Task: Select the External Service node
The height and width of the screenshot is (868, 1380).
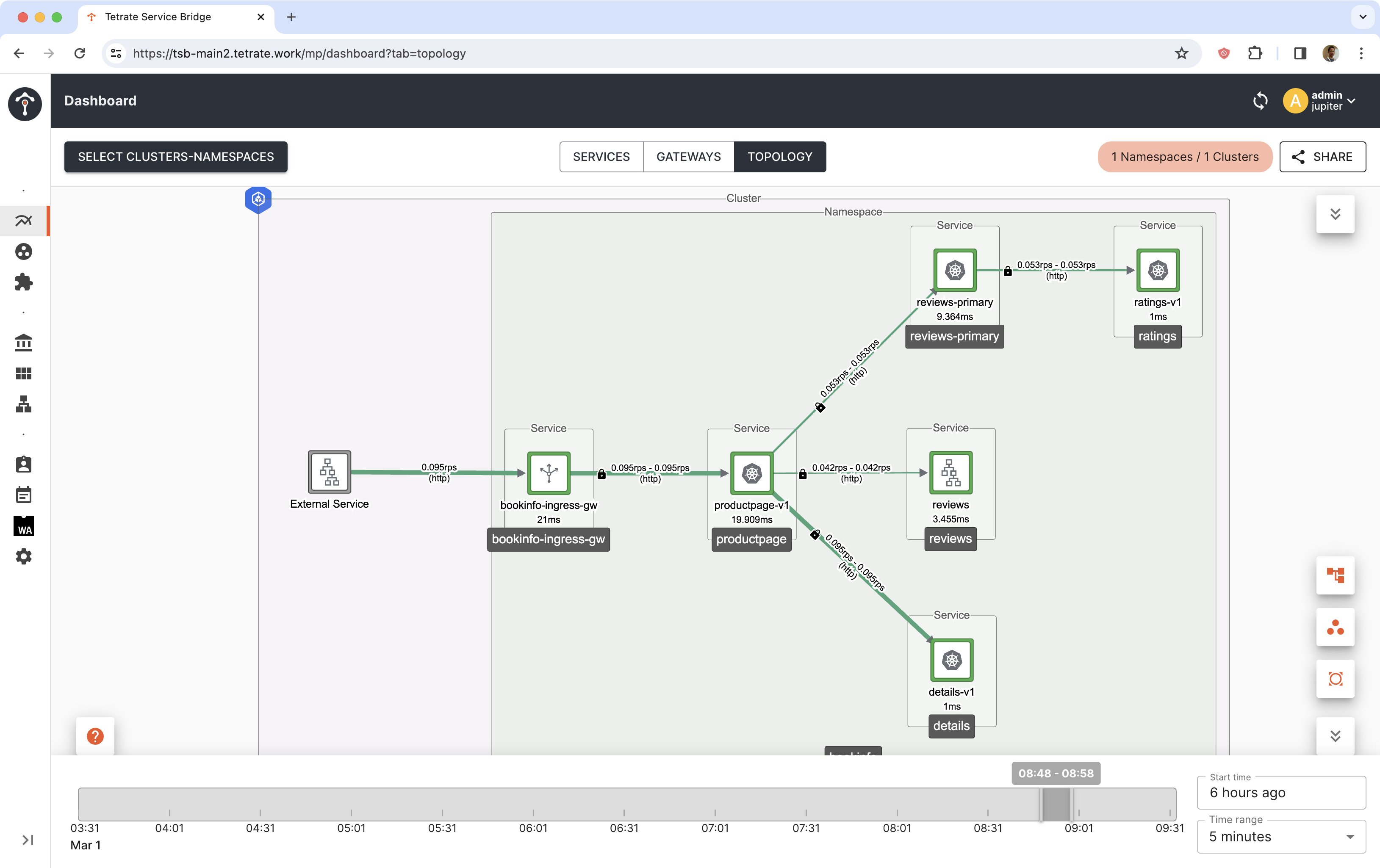Action: pyautogui.click(x=330, y=472)
